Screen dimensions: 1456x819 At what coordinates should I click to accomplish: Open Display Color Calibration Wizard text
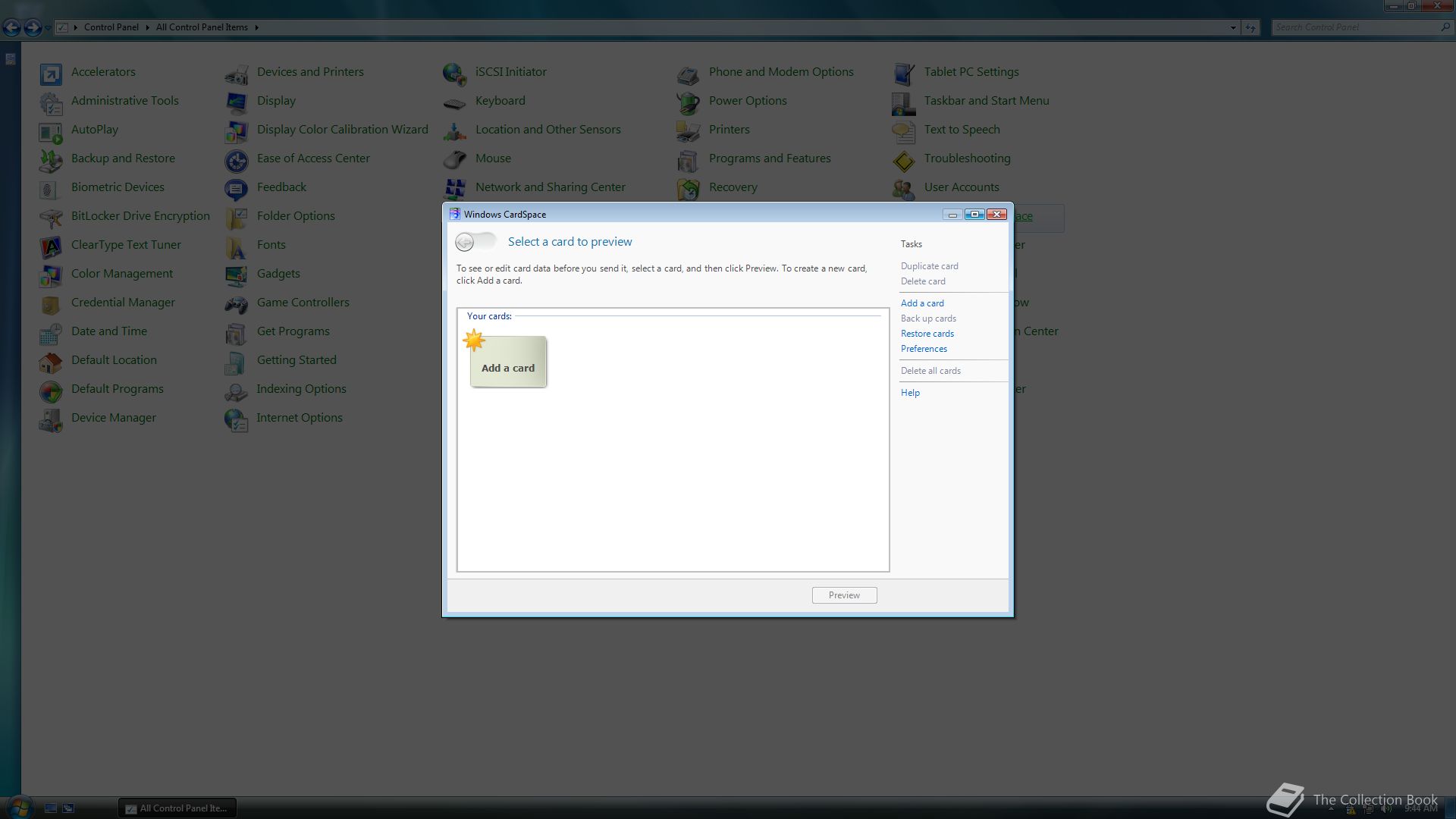coord(342,130)
